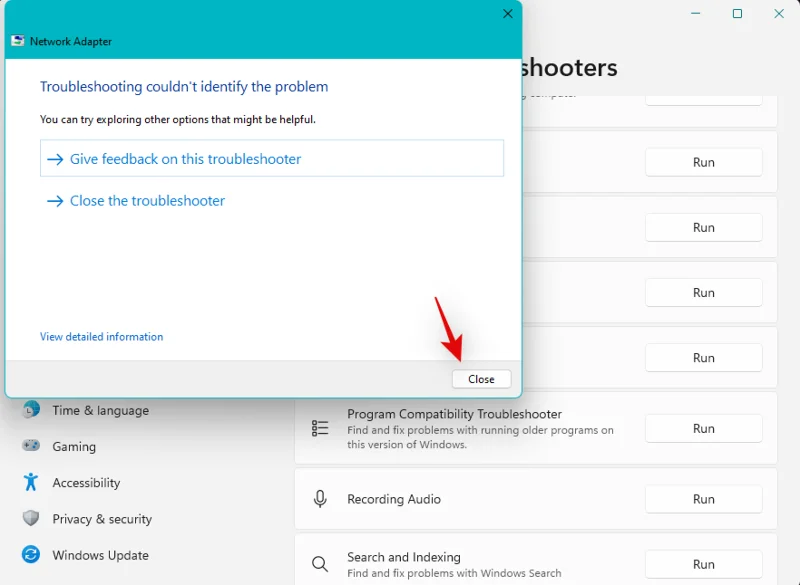Click the Time & language globe icon

pyautogui.click(x=31, y=410)
